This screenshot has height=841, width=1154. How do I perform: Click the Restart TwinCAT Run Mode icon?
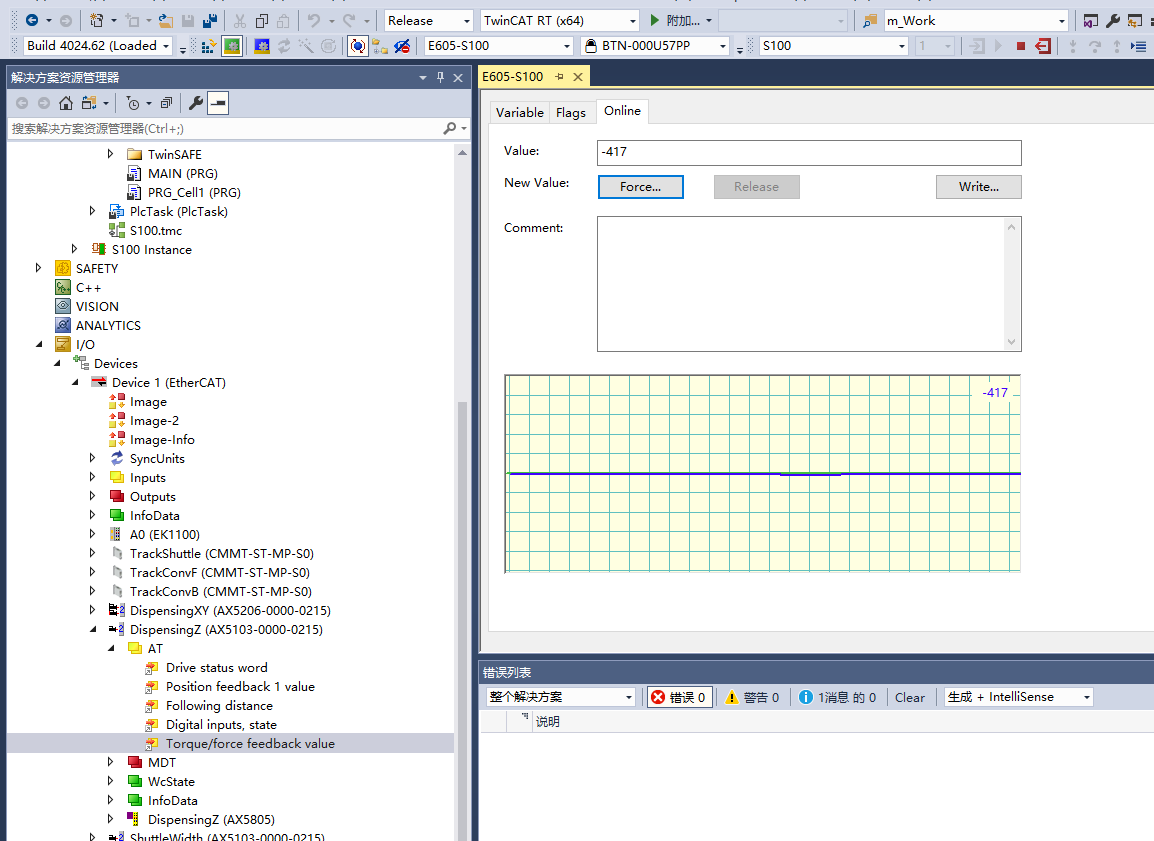231,46
